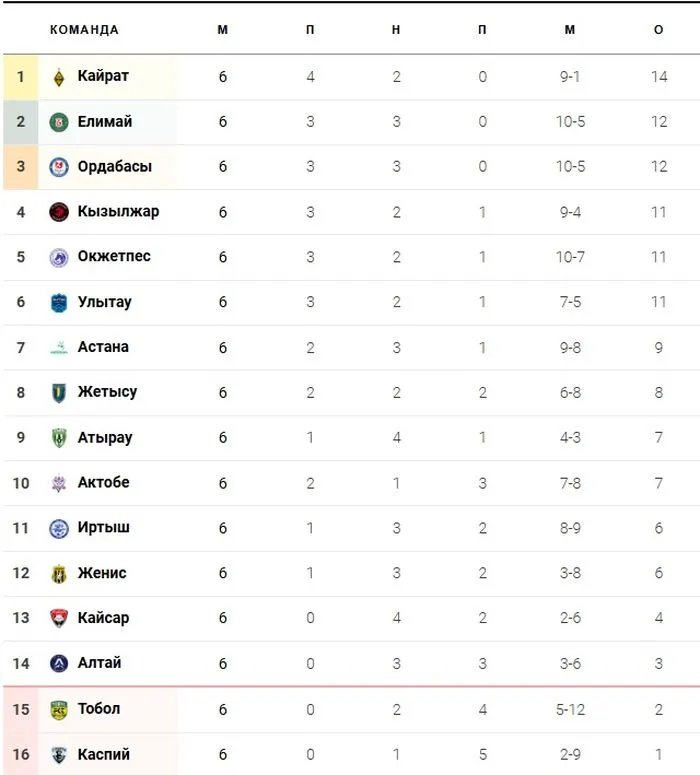Click the Ordabasy team emblem icon
Screen dimensions: 700x775
click(59, 167)
